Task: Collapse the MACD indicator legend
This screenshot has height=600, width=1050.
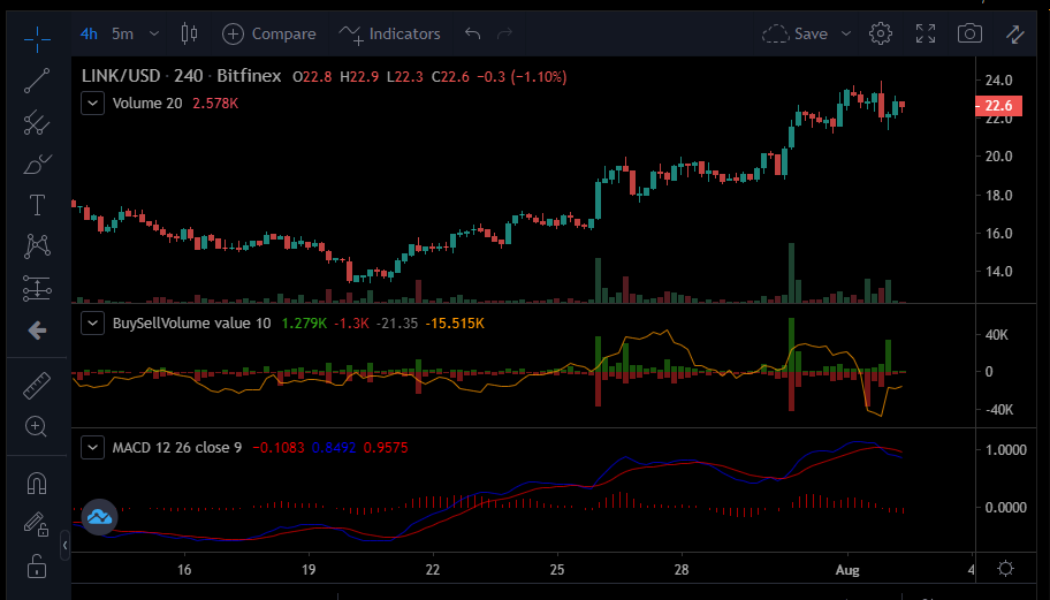Action: [x=93, y=447]
